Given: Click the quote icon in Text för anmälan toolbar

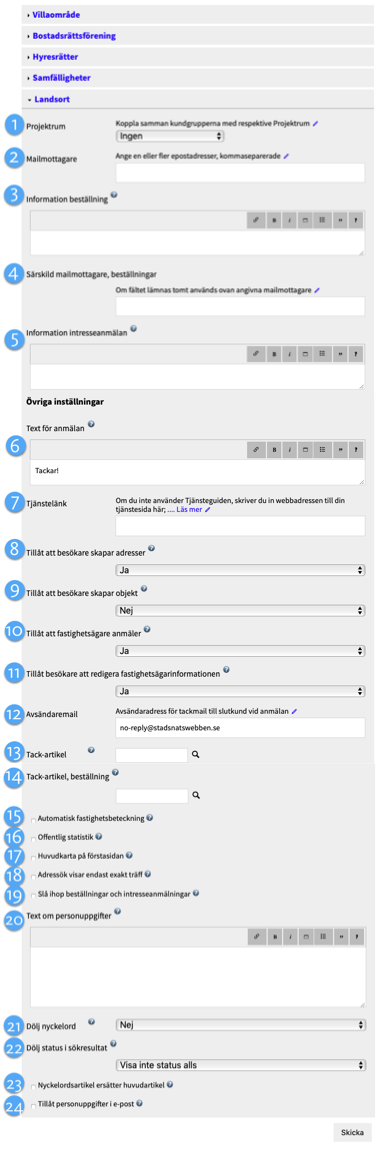Looking at the screenshot, I should coord(340,449).
